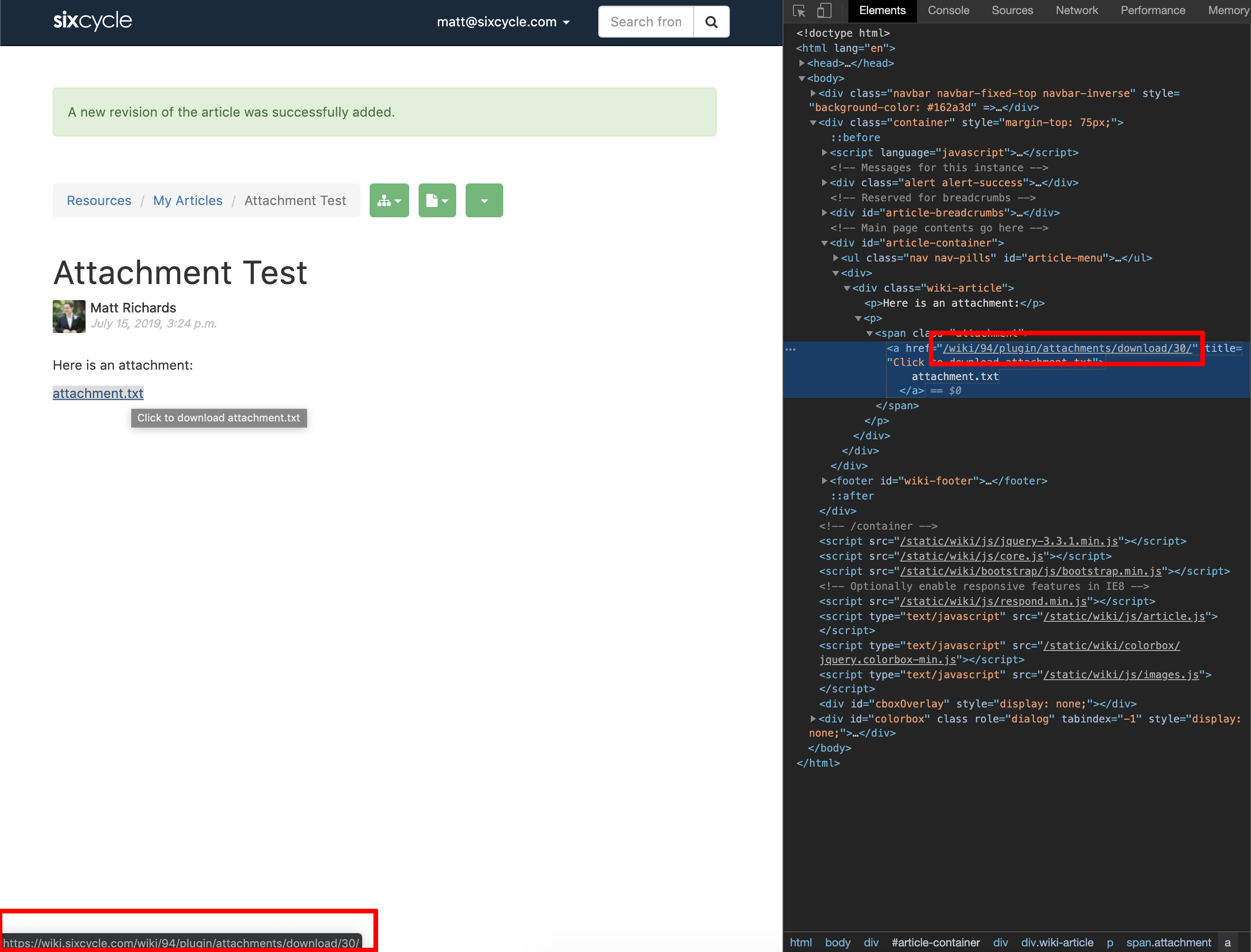Click inside the search input field
Screen dimensions: 1251x952
645,22
